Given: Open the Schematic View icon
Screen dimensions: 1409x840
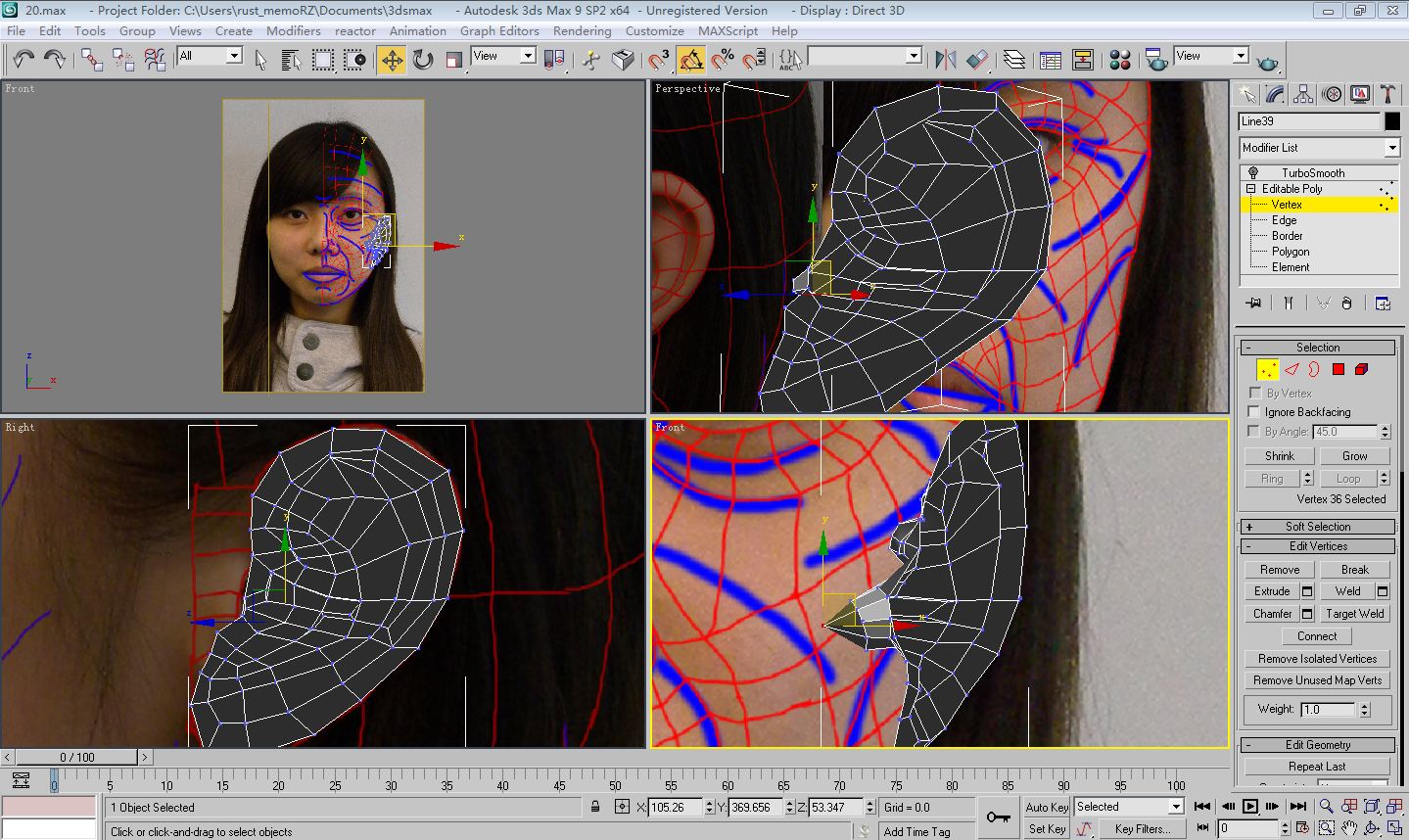Looking at the screenshot, I should coord(1082,60).
